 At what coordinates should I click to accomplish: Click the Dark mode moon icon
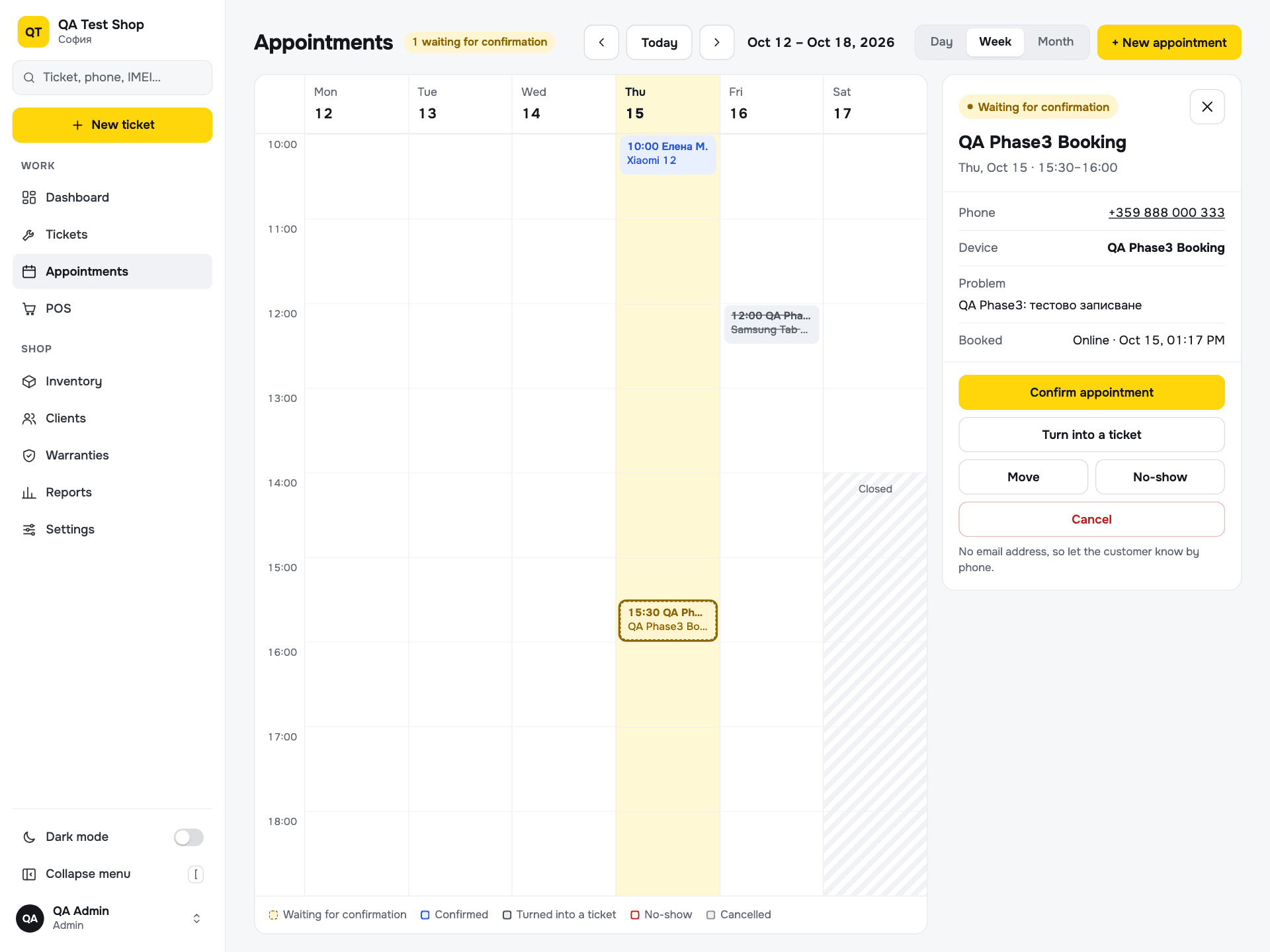(x=29, y=837)
